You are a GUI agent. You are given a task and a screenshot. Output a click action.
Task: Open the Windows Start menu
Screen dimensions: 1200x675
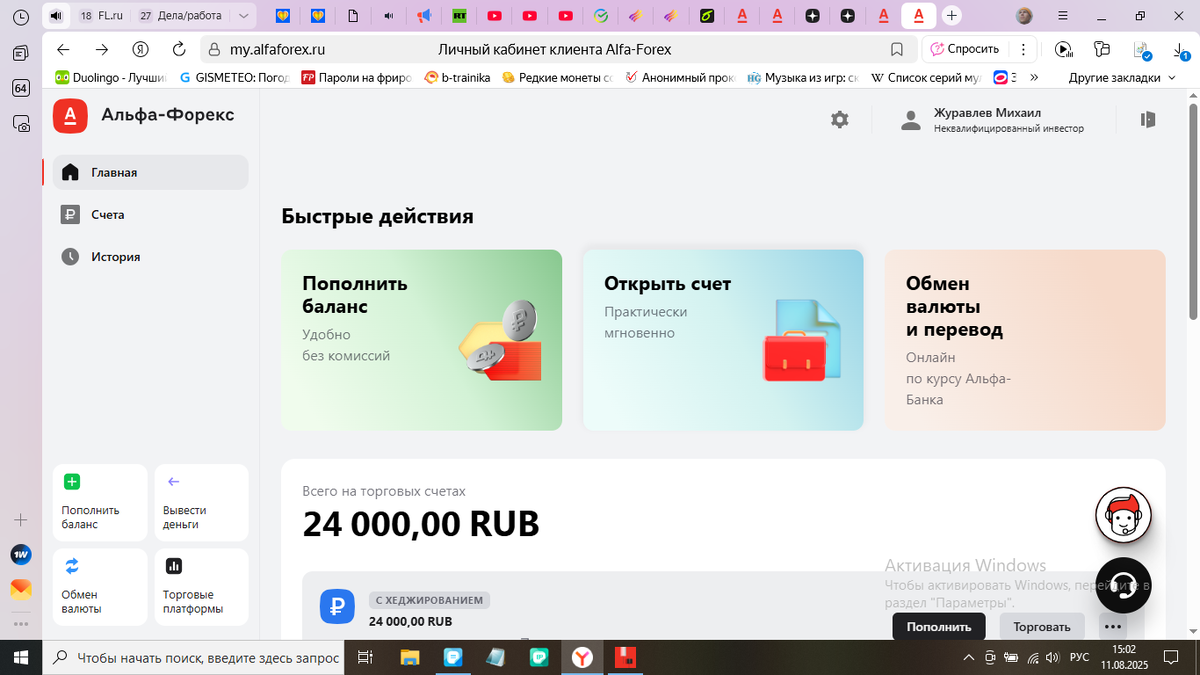(x=20, y=657)
